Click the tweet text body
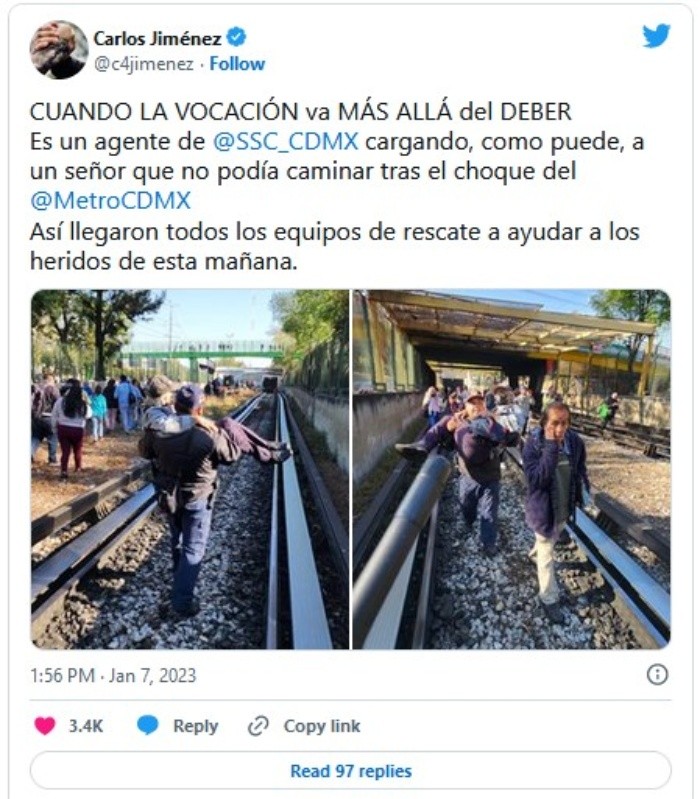700x799 pixels. pyautogui.click(x=336, y=186)
